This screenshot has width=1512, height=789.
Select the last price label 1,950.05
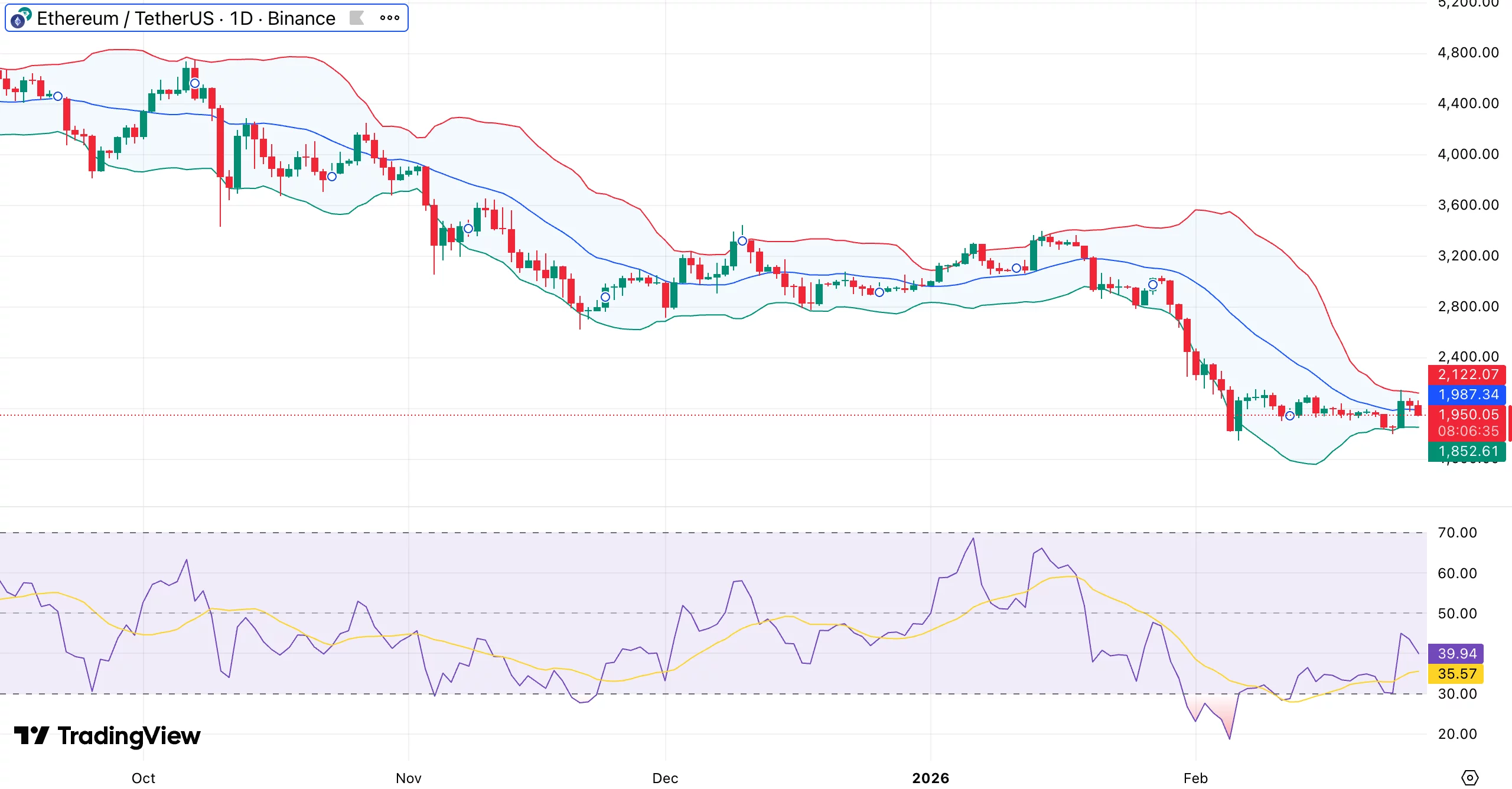point(1469,415)
